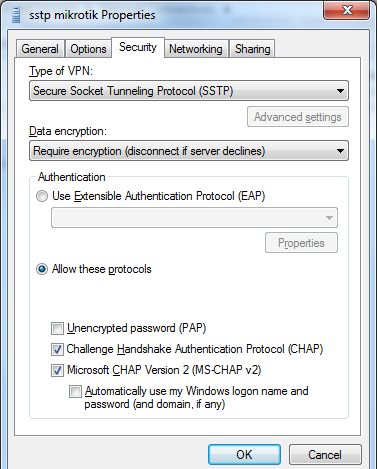Click the EAP Properties button
The image size is (378, 469).
pyautogui.click(x=301, y=243)
